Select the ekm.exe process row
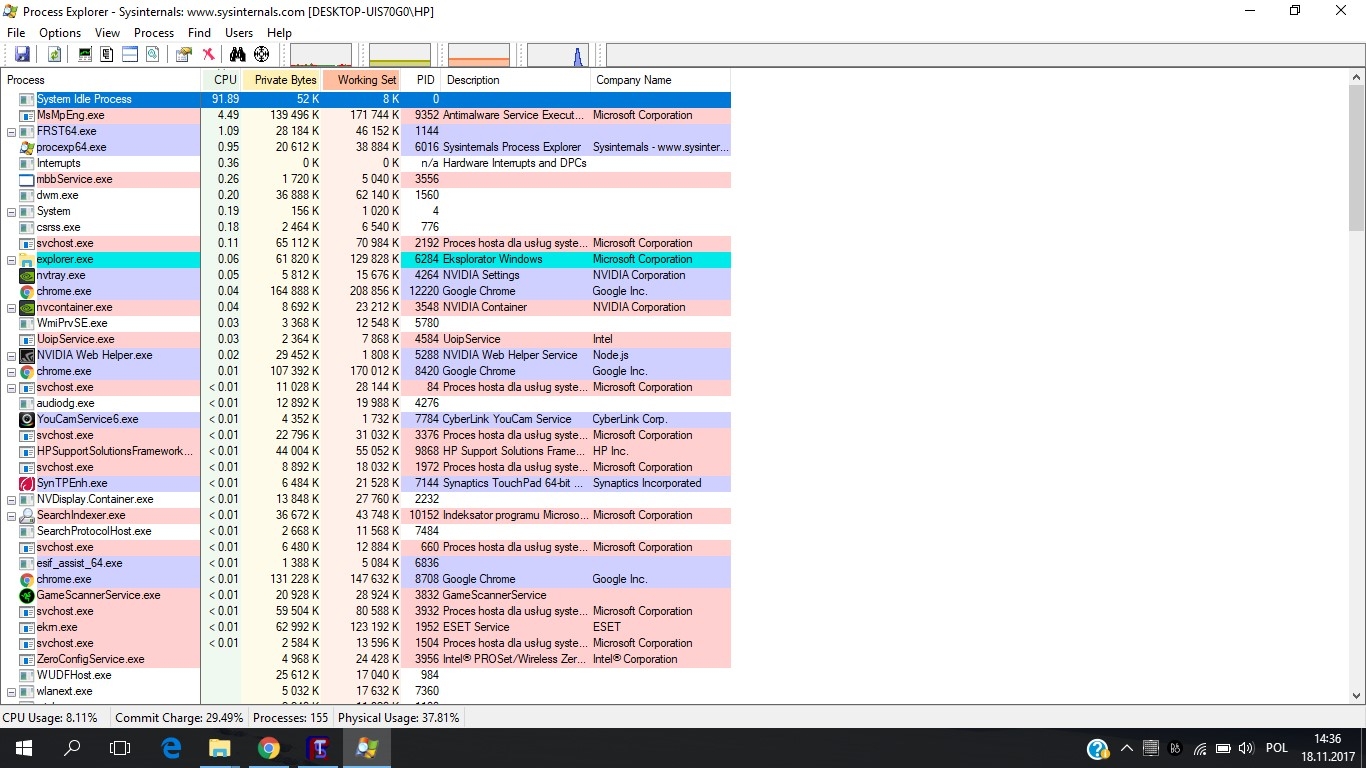This screenshot has width=1366, height=768. tap(366, 627)
